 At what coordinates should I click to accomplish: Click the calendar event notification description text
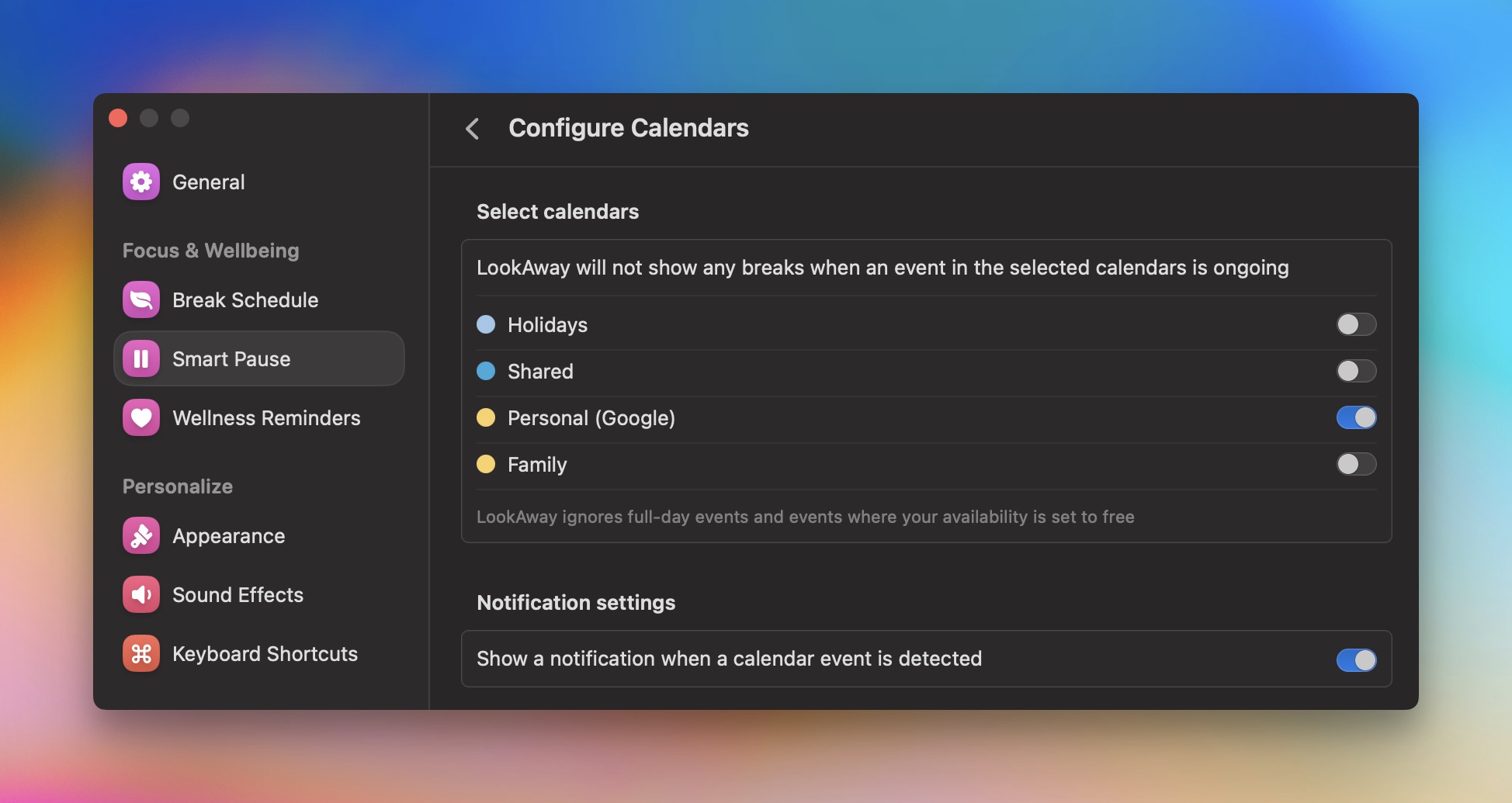729,659
